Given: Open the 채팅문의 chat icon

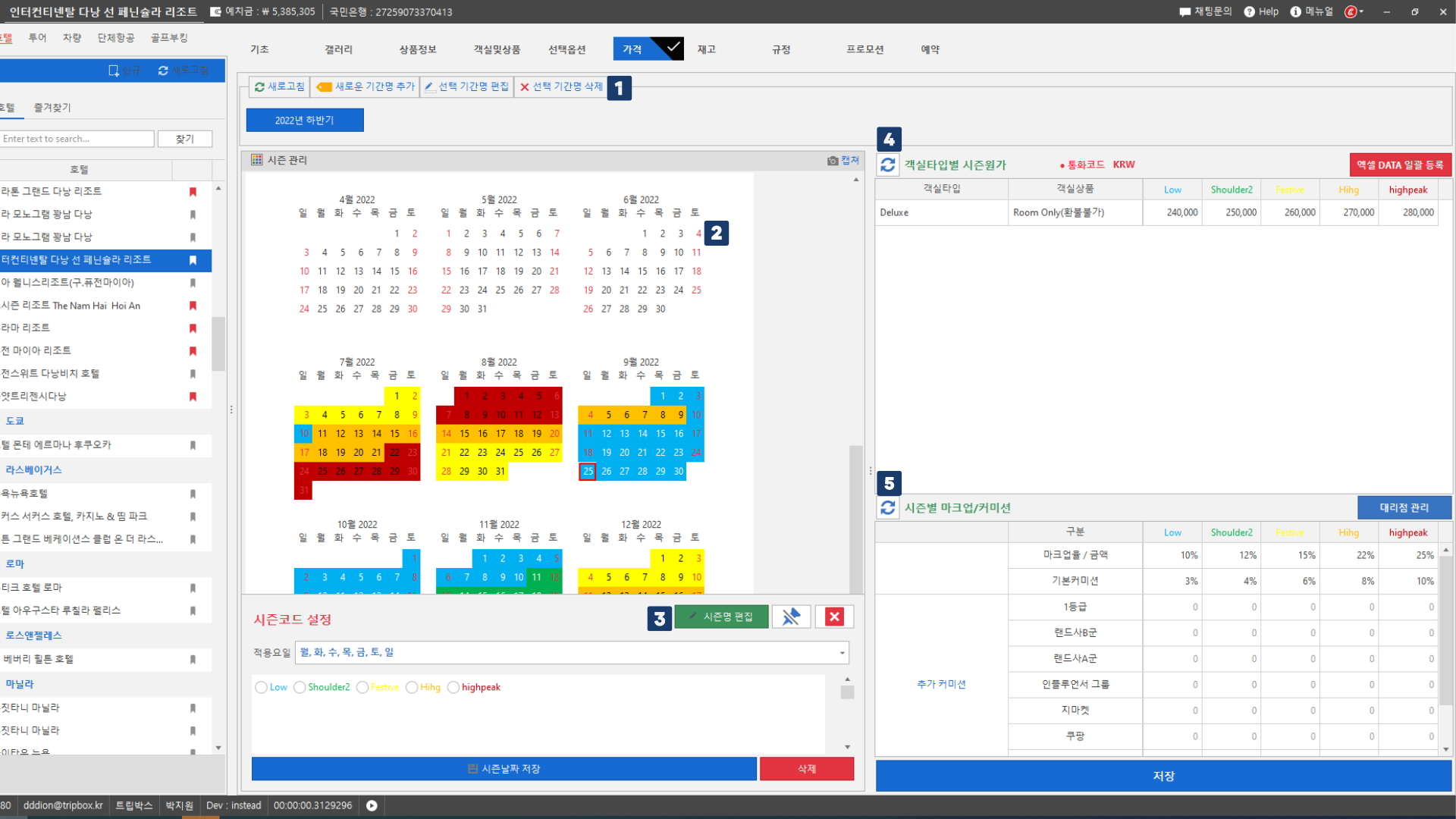Looking at the screenshot, I should [1185, 12].
